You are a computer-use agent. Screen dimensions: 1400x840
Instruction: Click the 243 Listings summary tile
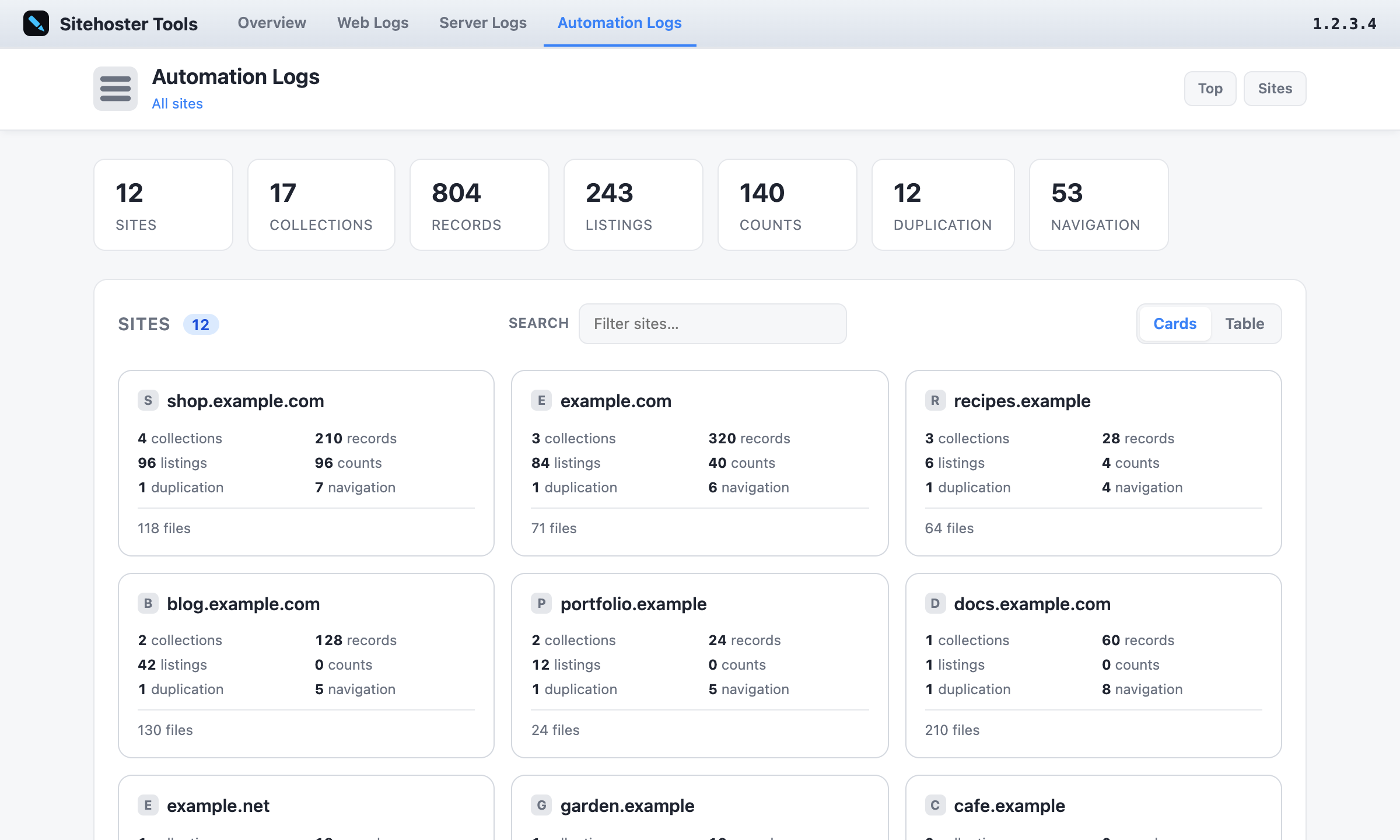(x=633, y=205)
